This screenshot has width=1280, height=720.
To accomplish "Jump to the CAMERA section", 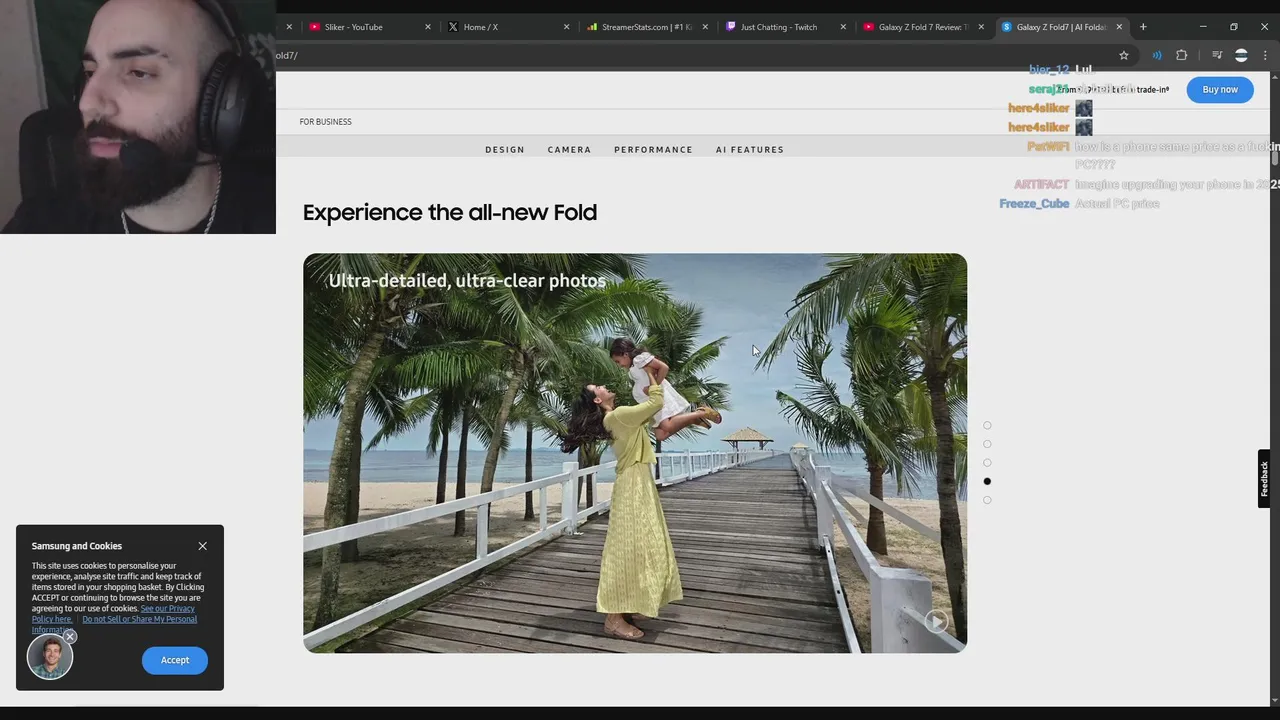I will point(569,150).
